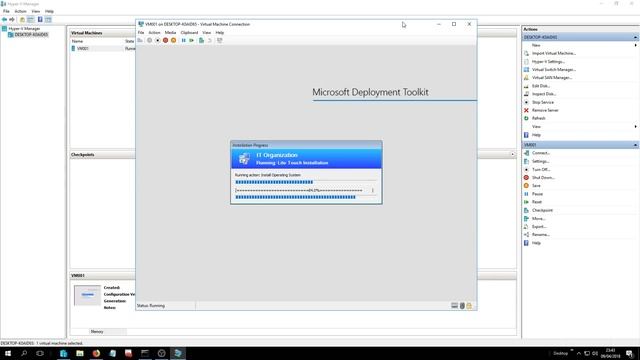Open Firefox from the taskbar
Image resolution: width=640 pixels, height=360 pixels.
96,353
